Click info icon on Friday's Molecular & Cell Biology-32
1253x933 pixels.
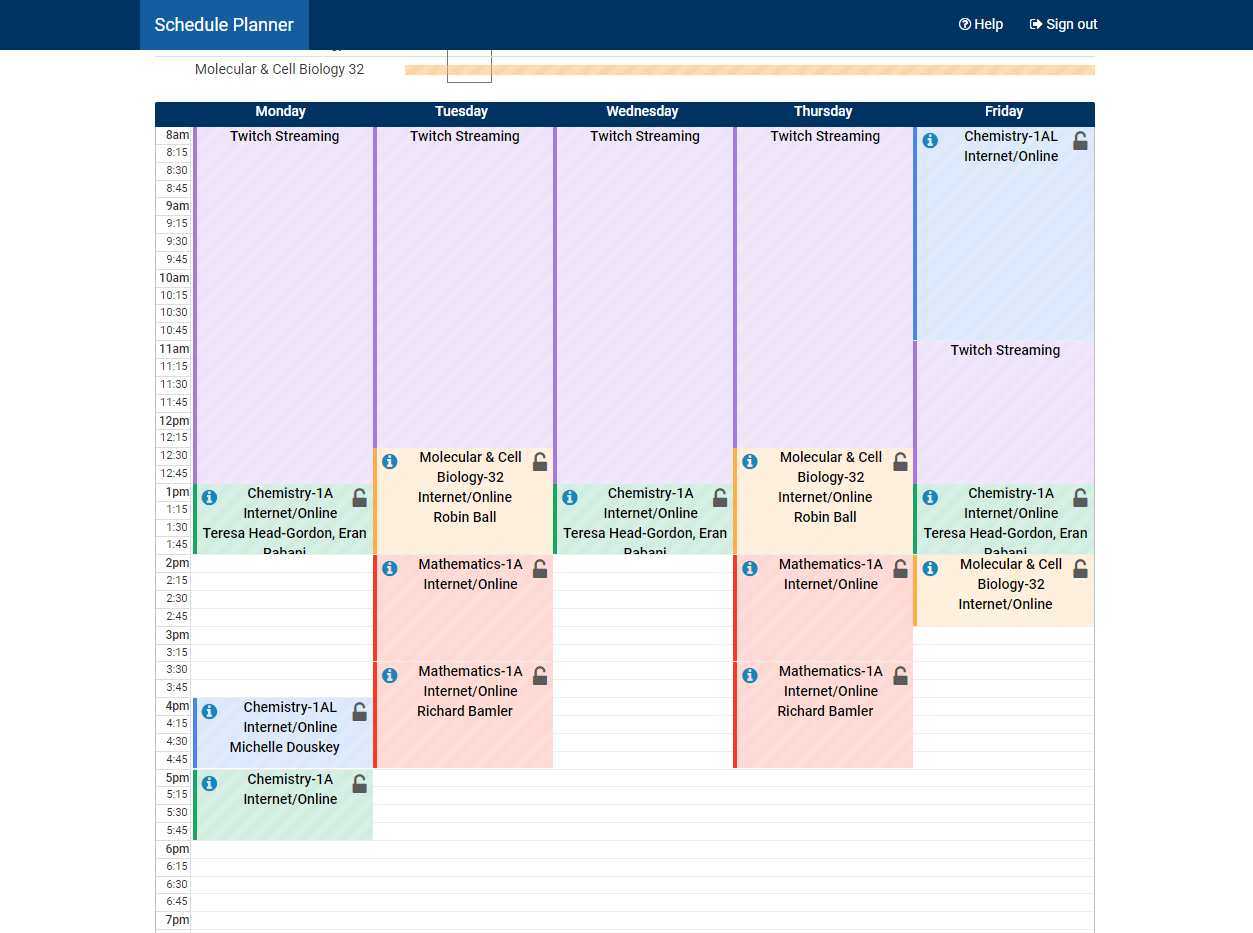coord(929,568)
